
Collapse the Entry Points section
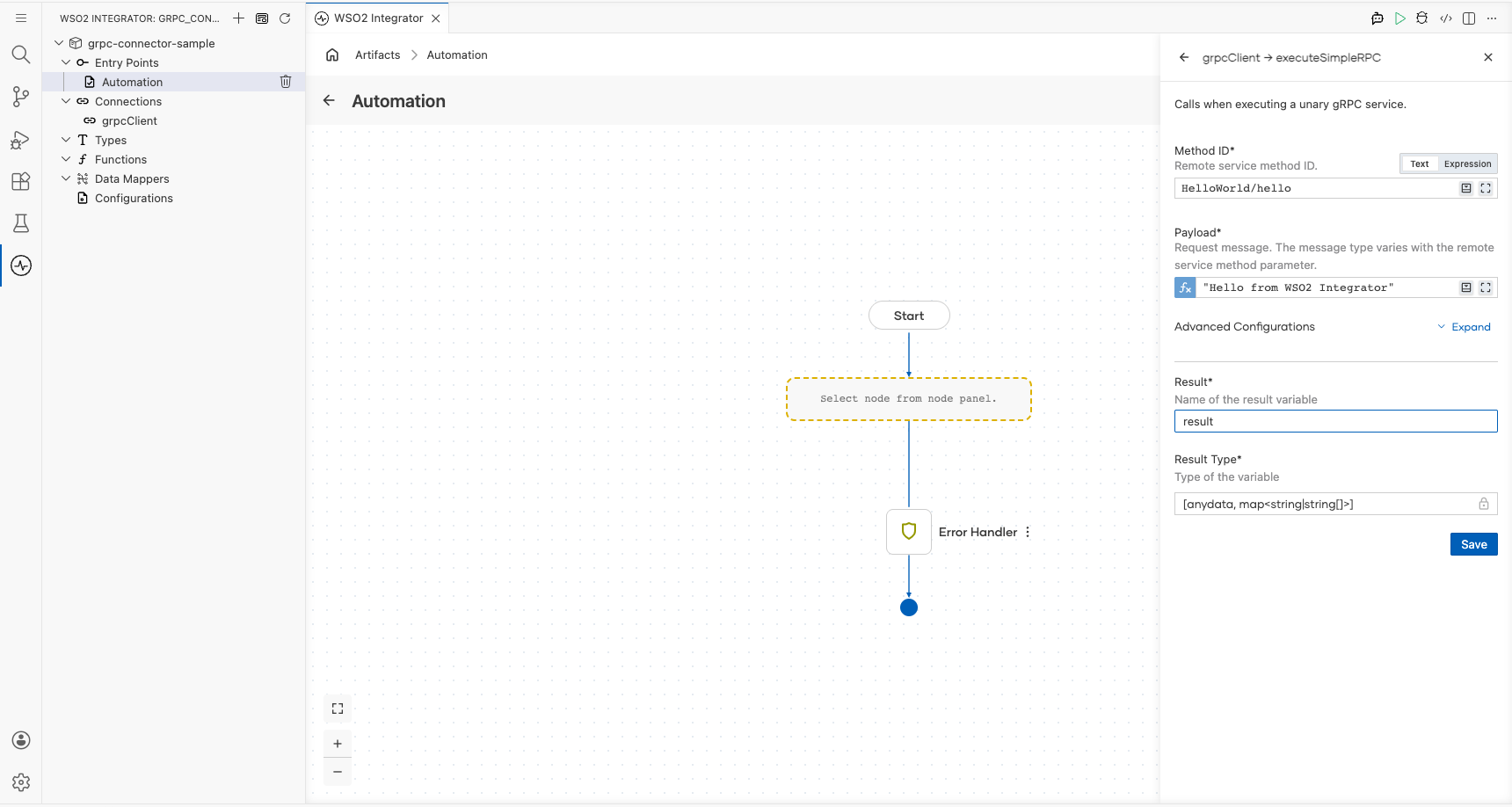(66, 62)
